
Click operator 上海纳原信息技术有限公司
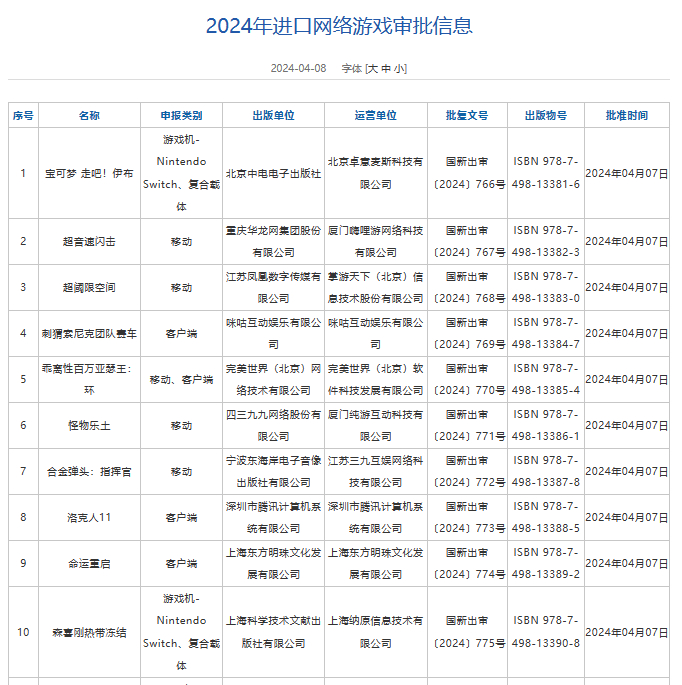pos(376,632)
